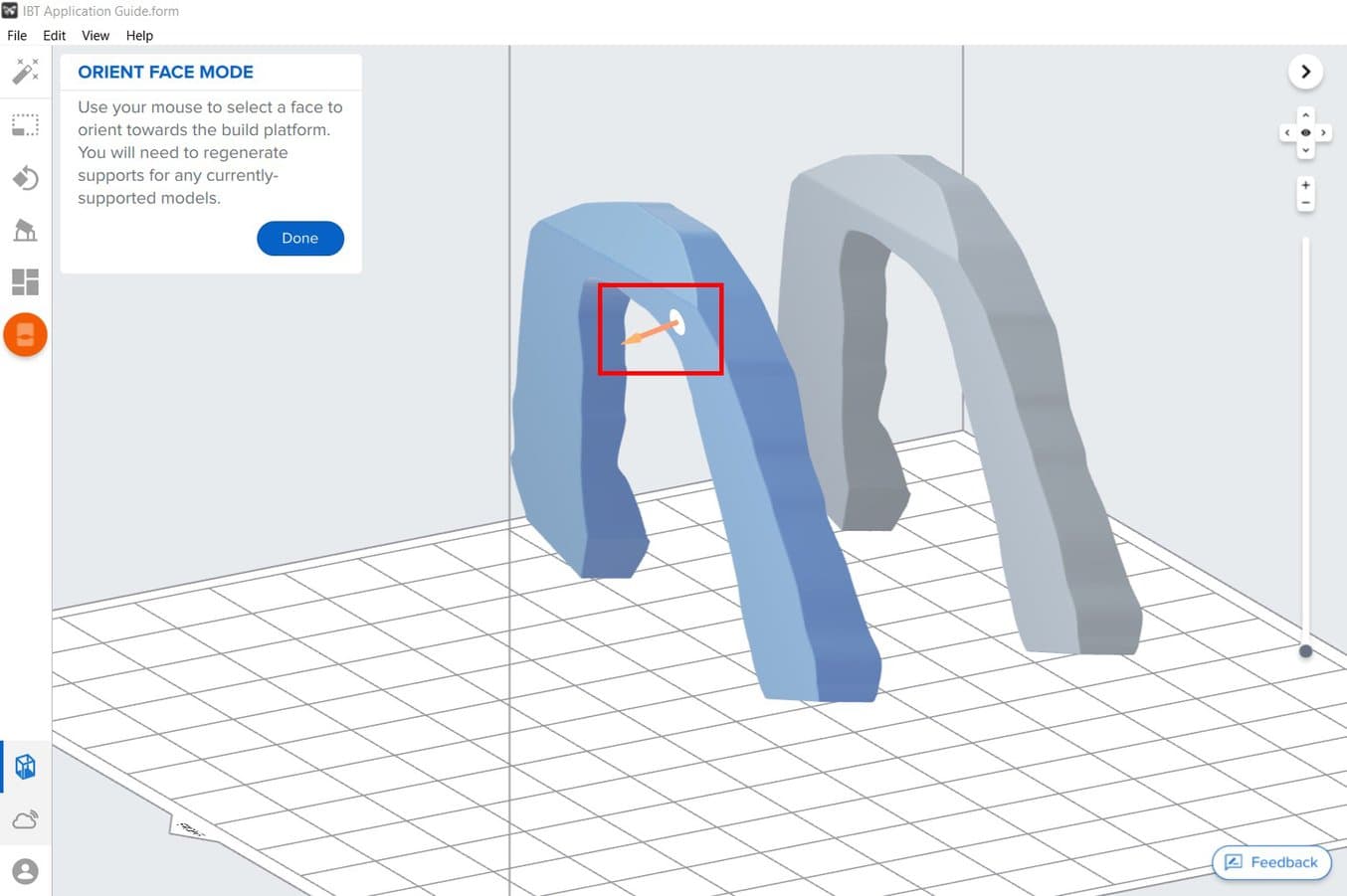
Task: Open the Orientation tool in left sidebar
Action: click(x=25, y=178)
